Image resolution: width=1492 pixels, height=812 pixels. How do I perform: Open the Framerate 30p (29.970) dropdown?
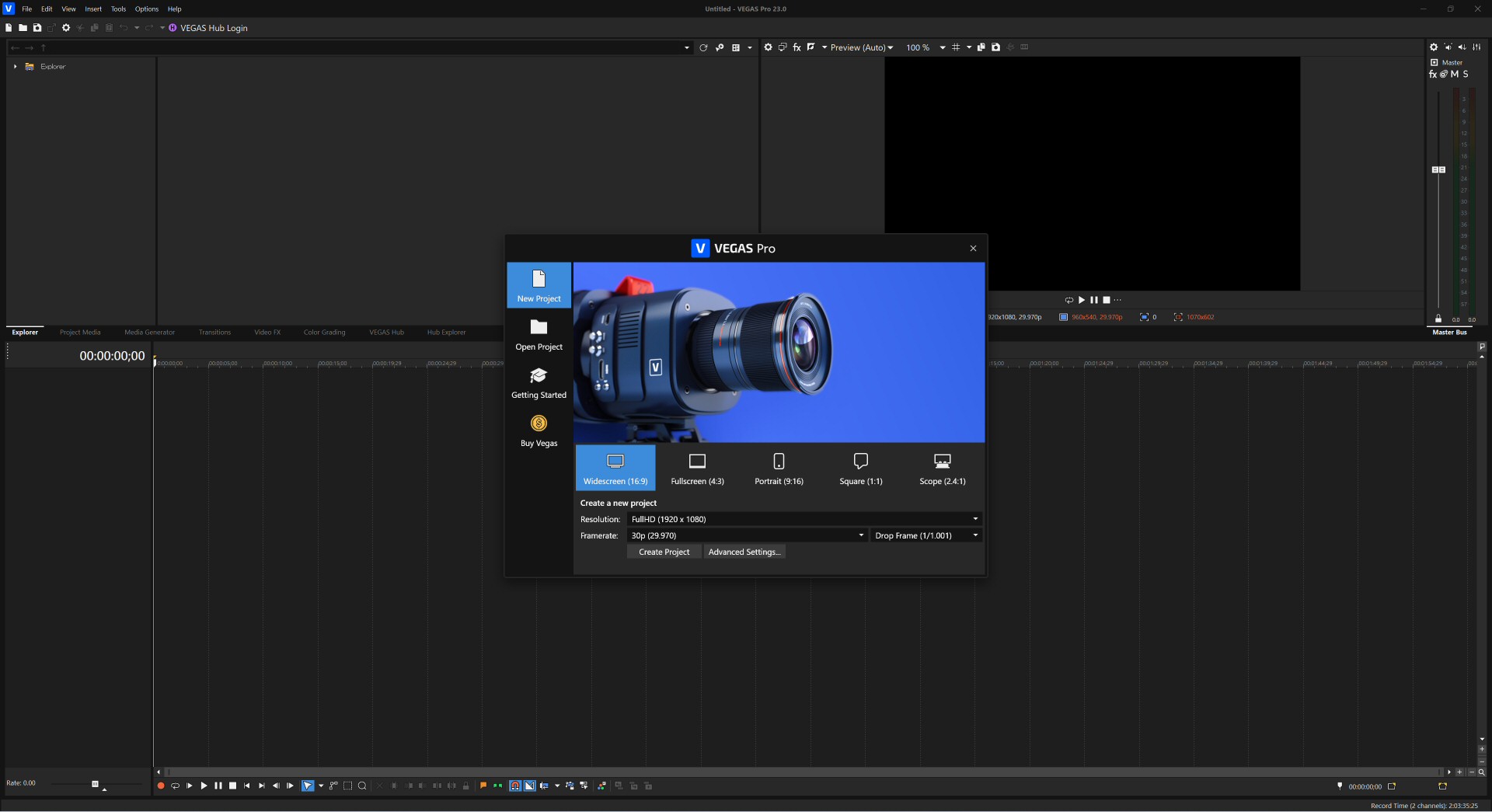[748, 535]
